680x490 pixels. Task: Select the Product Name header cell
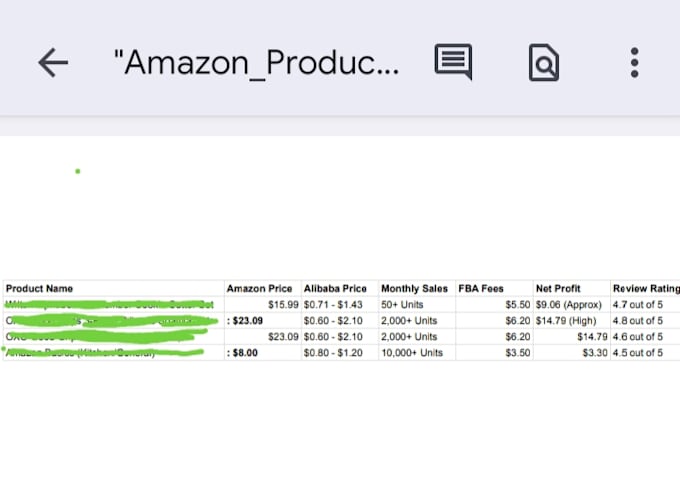pyautogui.click(x=114, y=288)
